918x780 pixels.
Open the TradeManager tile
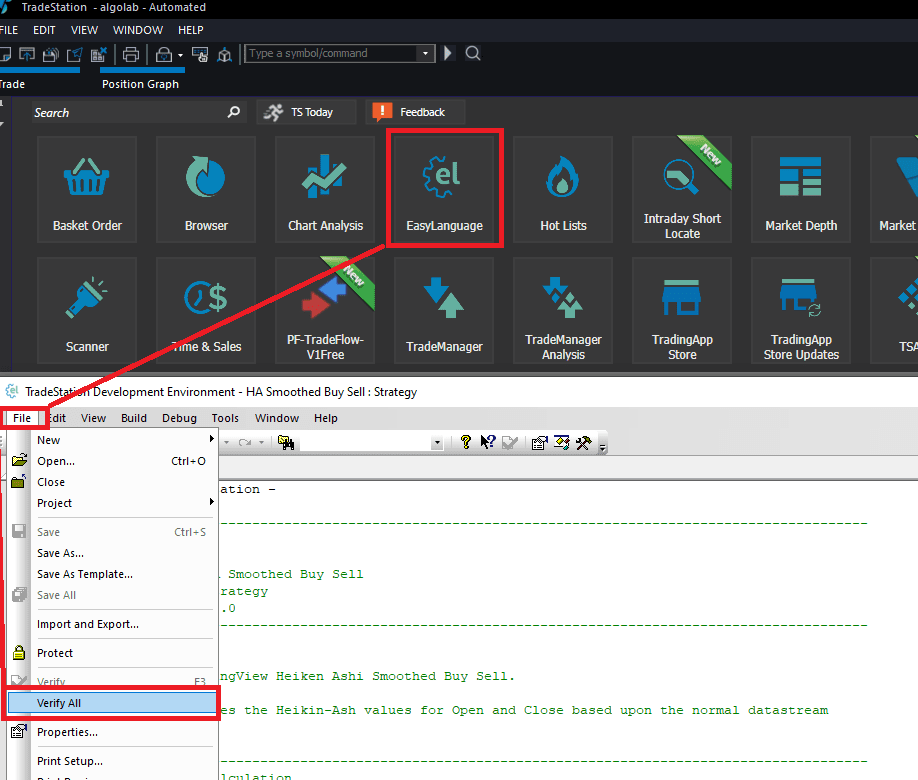pos(444,308)
